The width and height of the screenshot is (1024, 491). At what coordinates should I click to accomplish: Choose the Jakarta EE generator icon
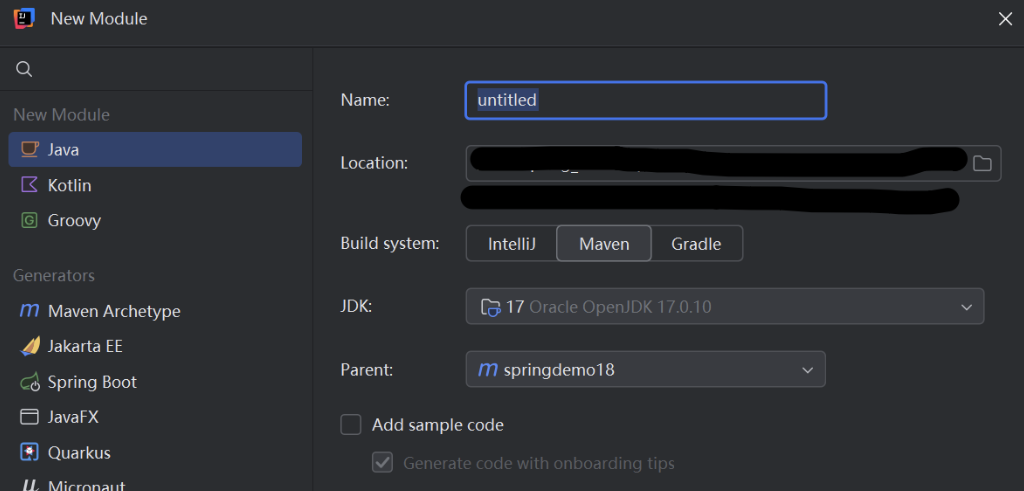tap(29, 346)
